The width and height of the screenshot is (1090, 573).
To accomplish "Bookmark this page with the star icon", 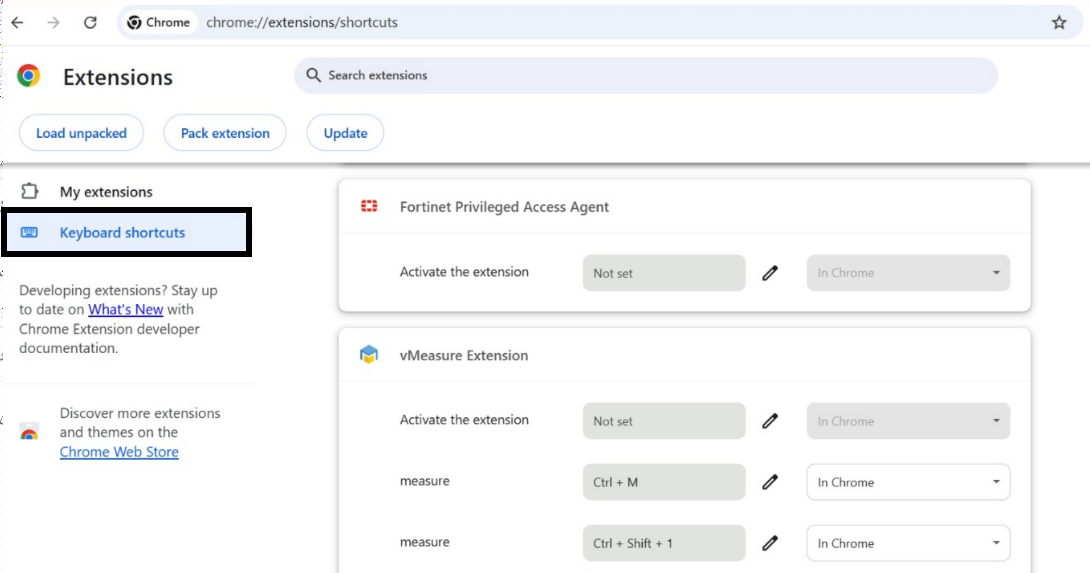I will click(1059, 22).
